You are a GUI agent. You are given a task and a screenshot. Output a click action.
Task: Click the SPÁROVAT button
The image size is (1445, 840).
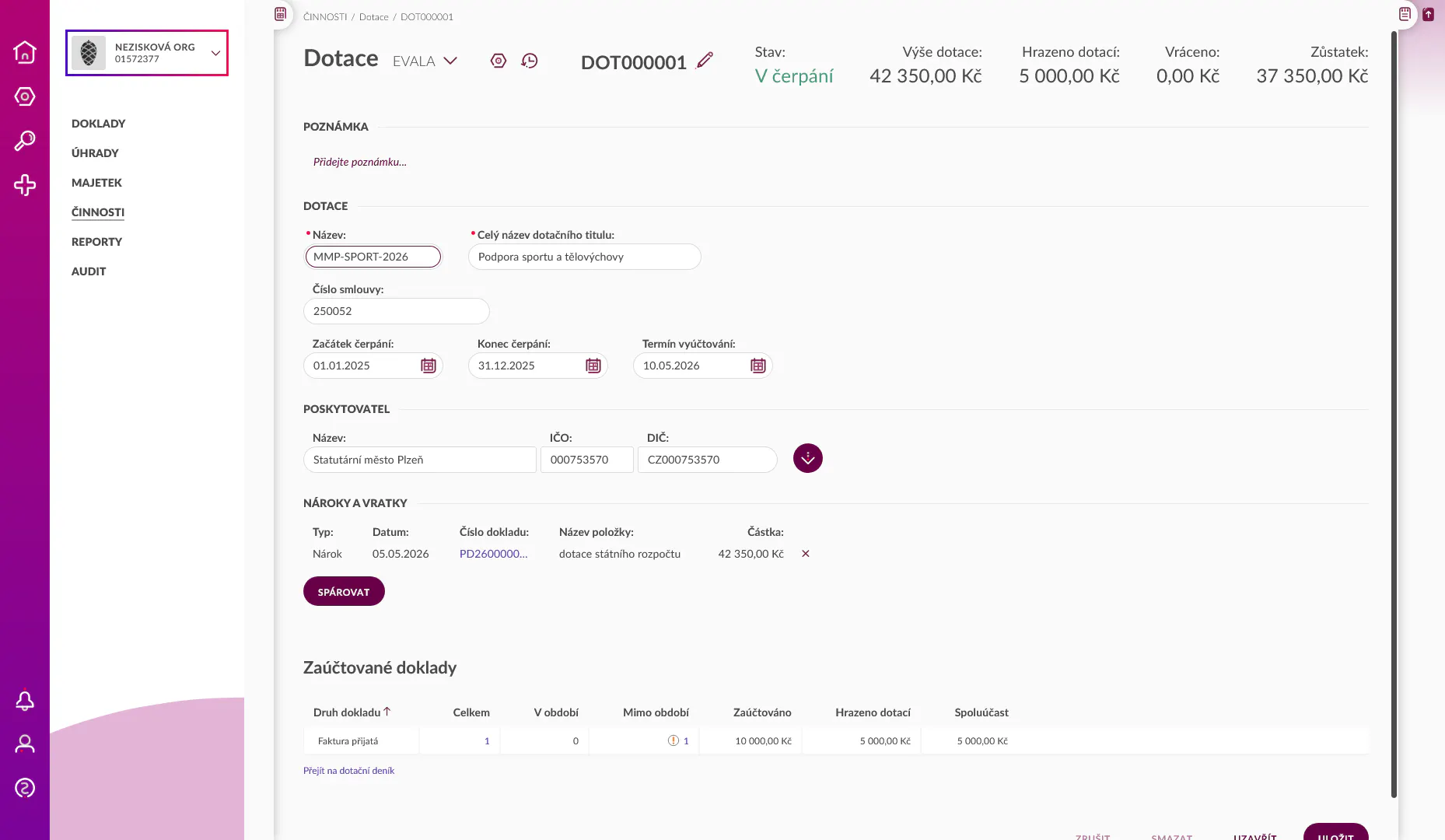pyautogui.click(x=344, y=591)
